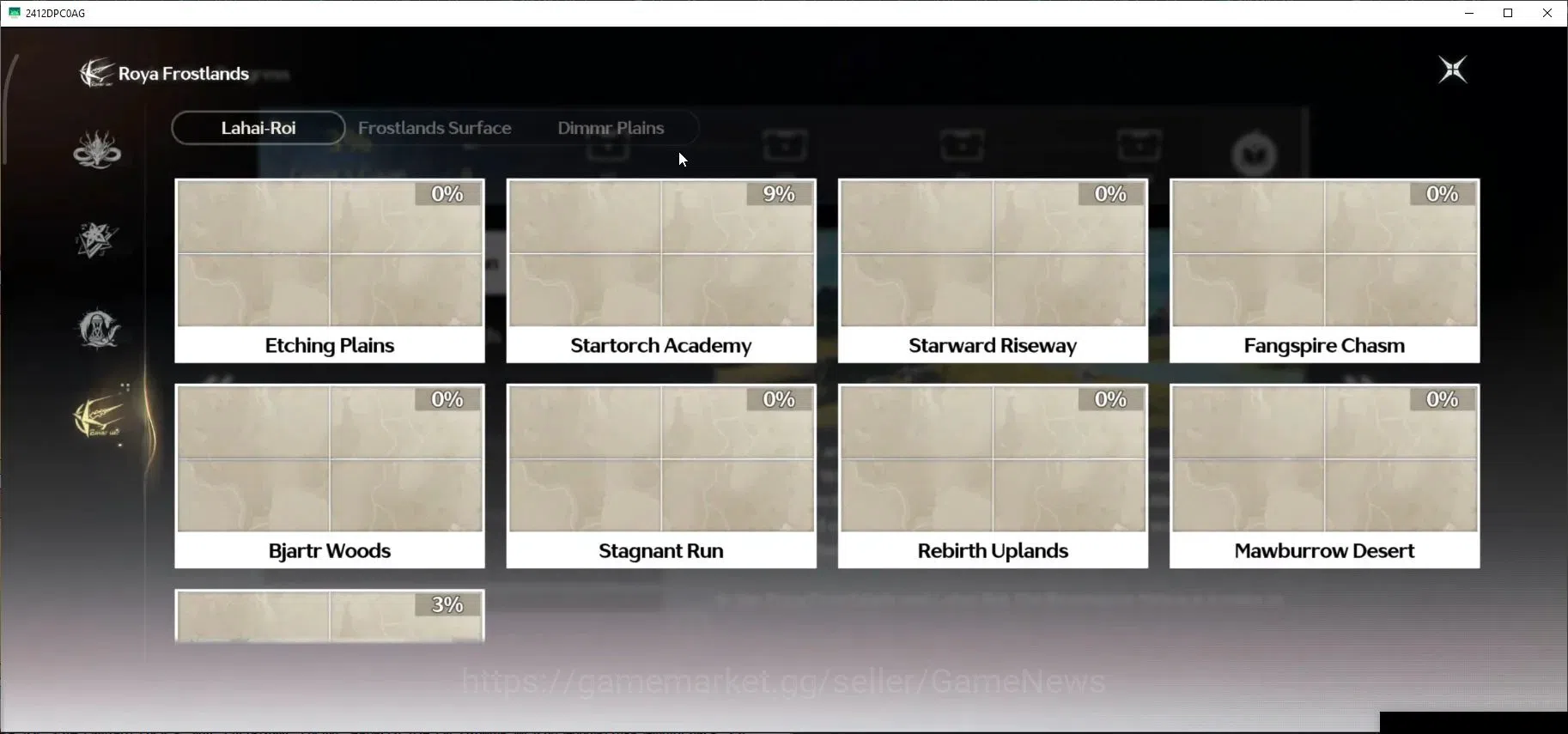Select the second star-shaped region emblem
Viewport: 1568px width, 734px height.
click(96, 240)
